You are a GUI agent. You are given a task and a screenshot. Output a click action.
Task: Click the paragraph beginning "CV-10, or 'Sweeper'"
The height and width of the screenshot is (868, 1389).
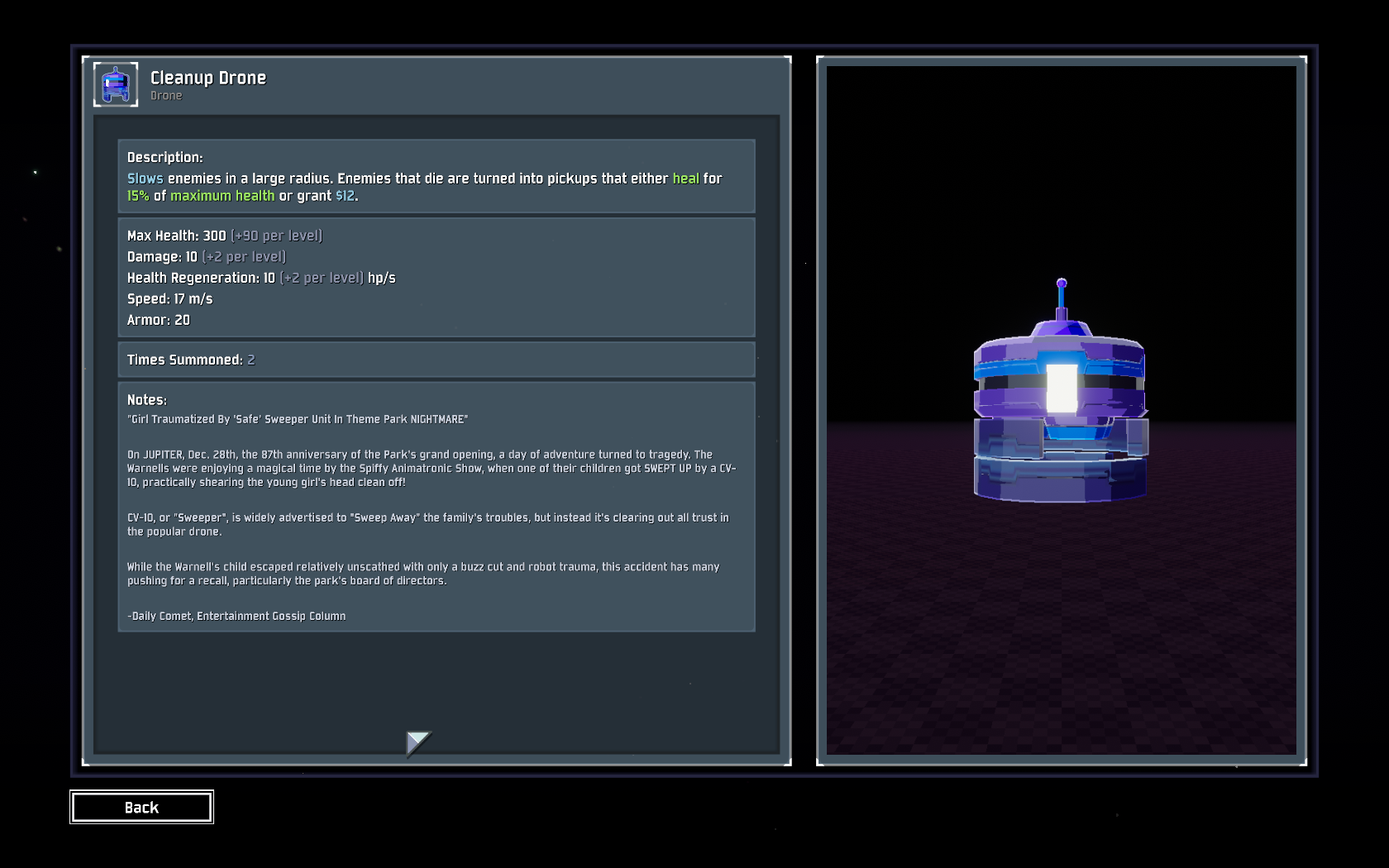pyautogui.click(x=428, y=525)
